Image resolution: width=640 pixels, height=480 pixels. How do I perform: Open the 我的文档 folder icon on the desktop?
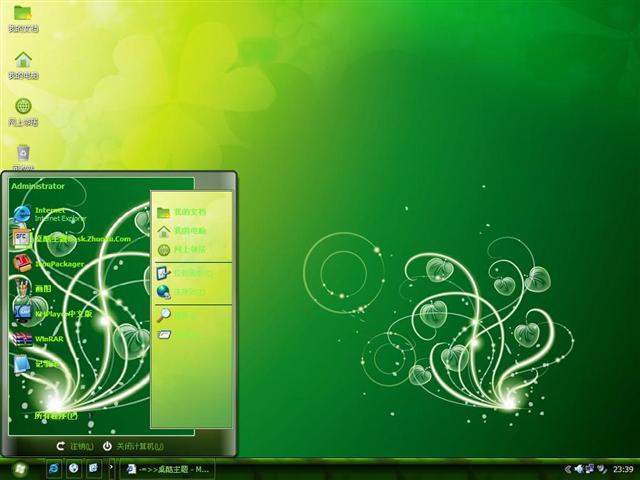[23, 18]
